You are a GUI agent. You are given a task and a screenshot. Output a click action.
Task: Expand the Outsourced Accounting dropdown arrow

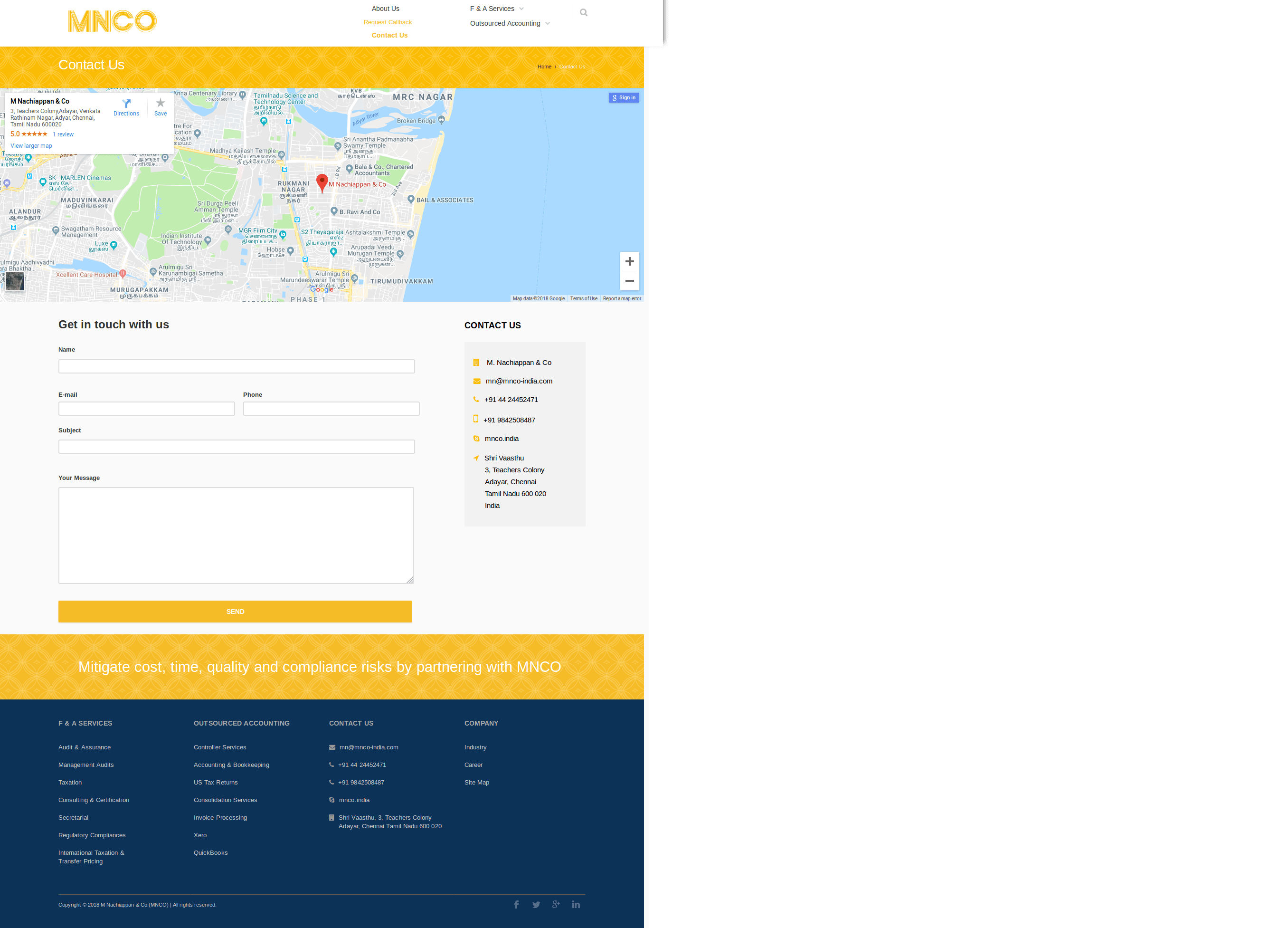coord(548,23)
